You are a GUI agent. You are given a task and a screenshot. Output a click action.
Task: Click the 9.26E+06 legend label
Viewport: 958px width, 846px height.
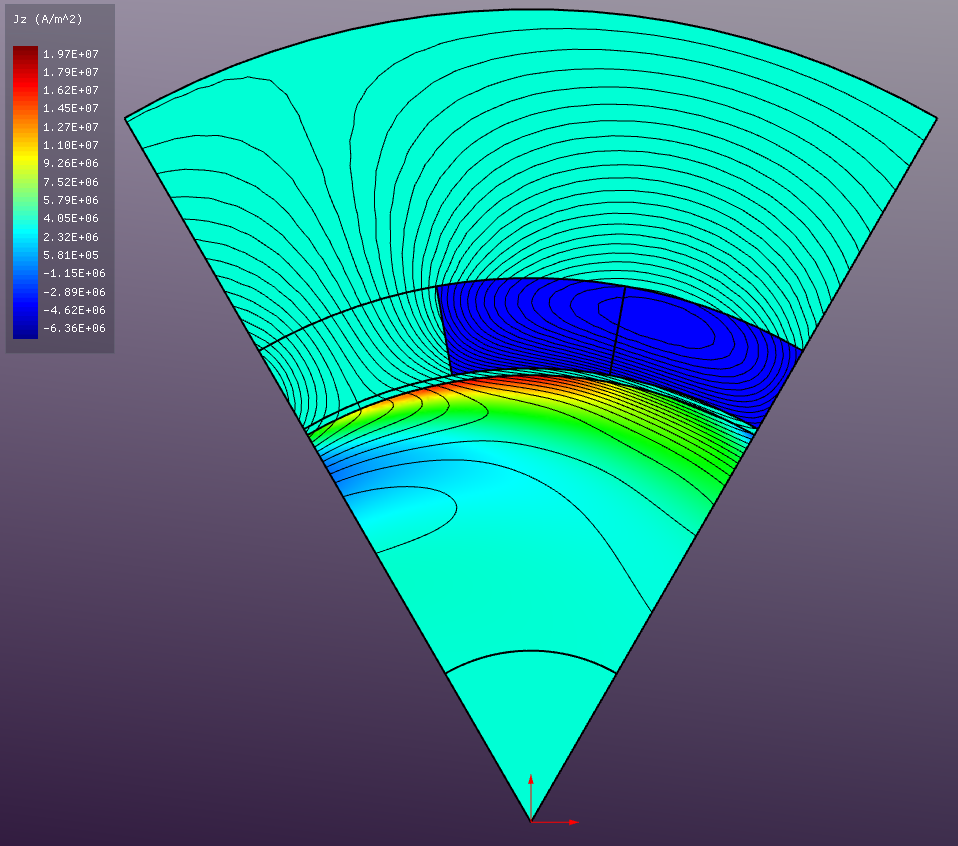coord(70,163)
